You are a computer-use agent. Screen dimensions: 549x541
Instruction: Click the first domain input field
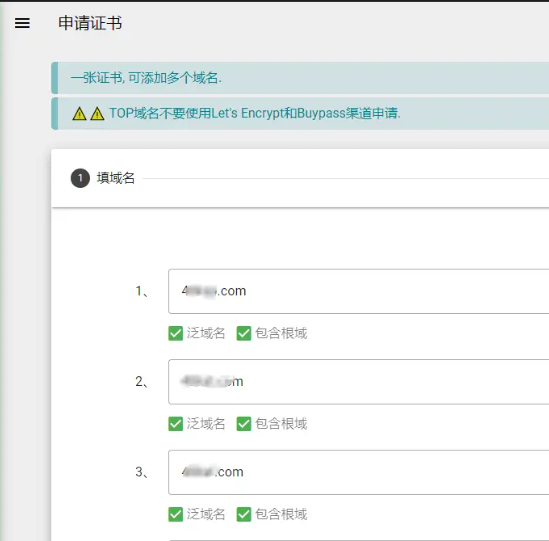tap(359, 291)
